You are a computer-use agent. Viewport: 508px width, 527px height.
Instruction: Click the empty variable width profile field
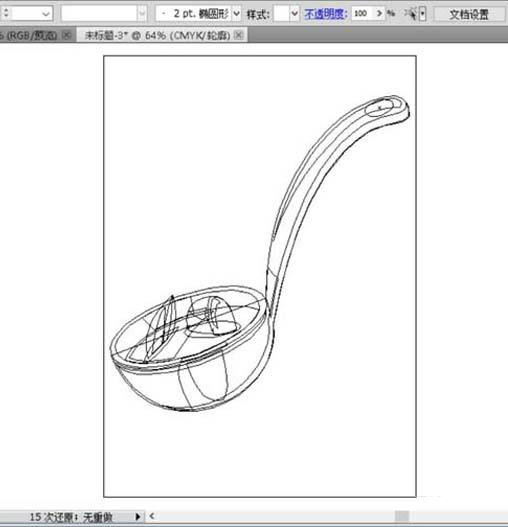coord(99,13)
